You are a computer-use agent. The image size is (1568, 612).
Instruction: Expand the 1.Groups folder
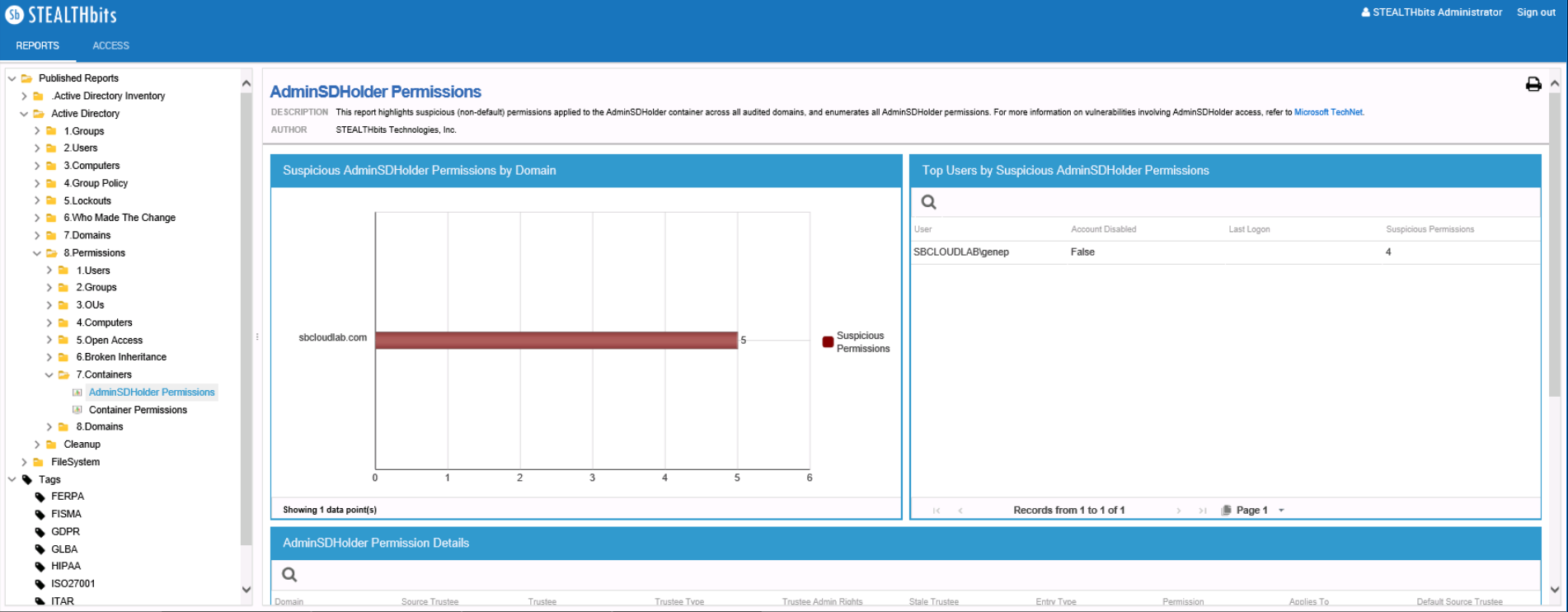37,131
